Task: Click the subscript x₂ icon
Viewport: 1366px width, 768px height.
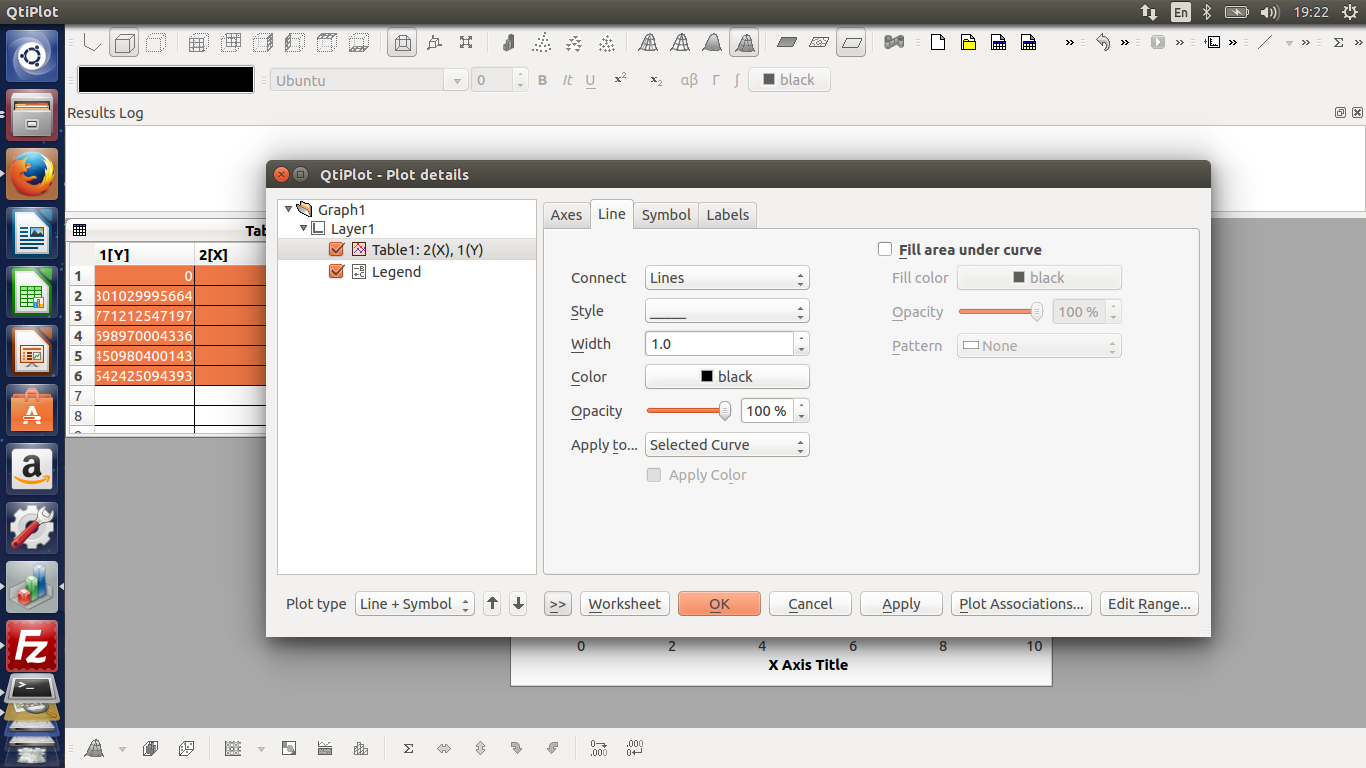Action: tap(656, 80)
